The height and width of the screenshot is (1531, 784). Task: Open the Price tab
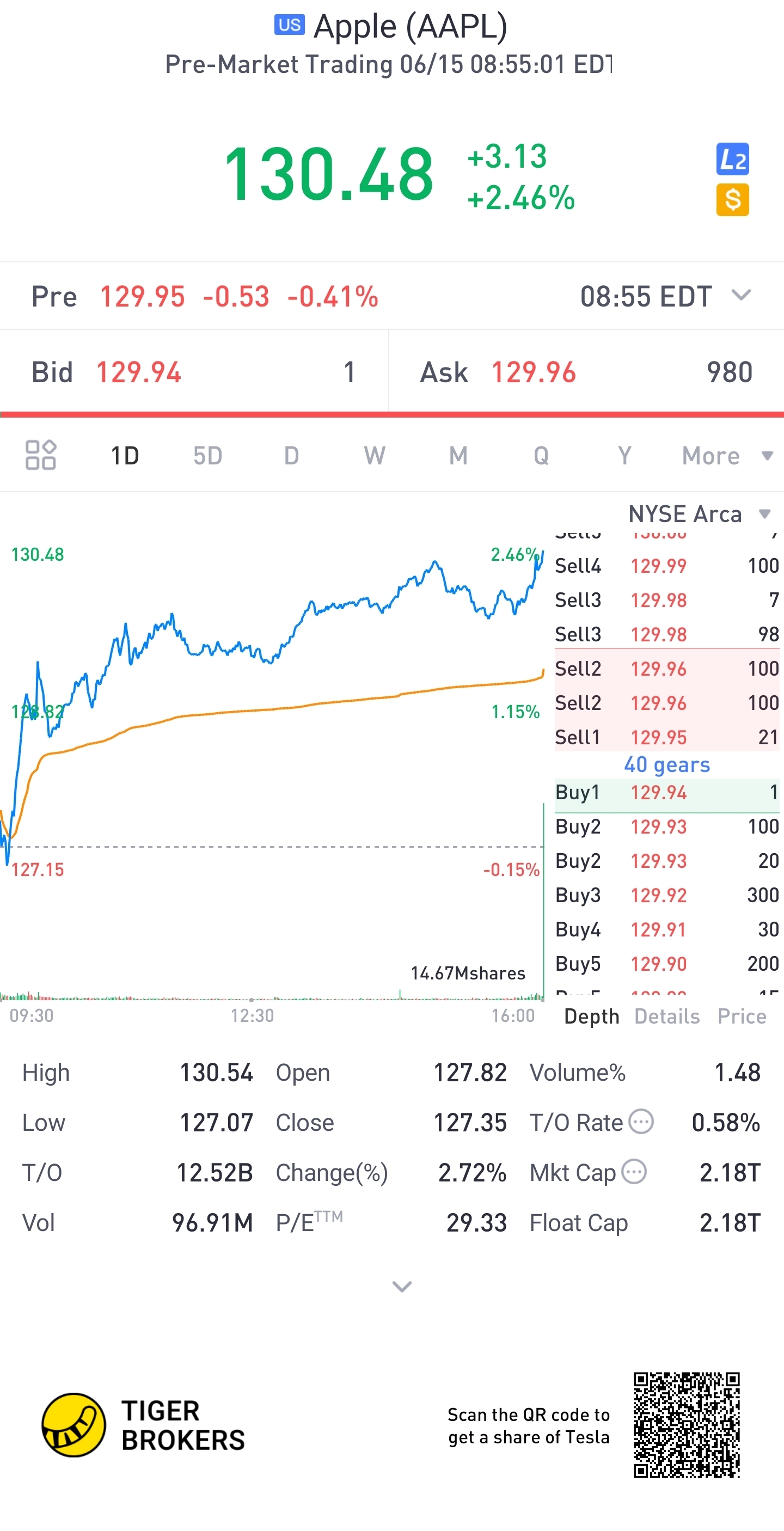tap(741, 1016)
